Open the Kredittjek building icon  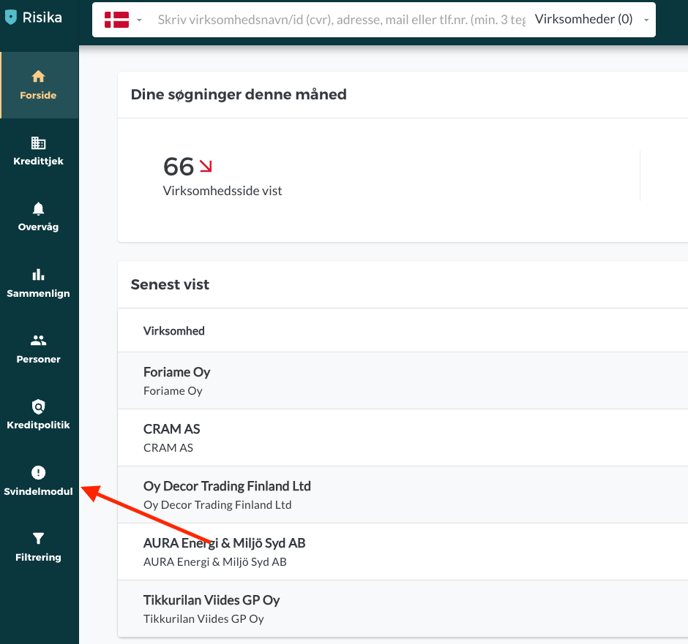[x=38, y=143]
